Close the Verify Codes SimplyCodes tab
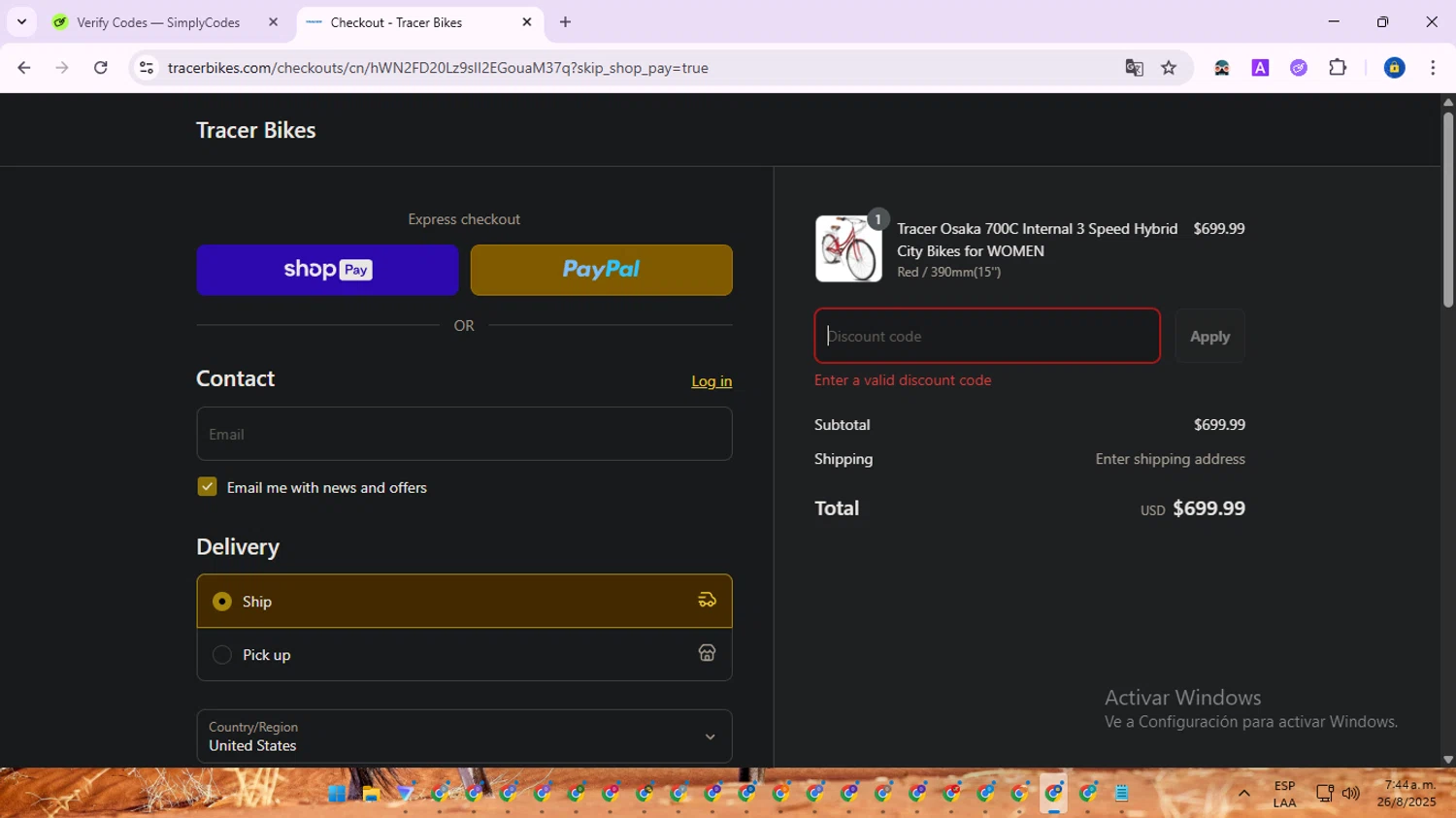 click(x=273, y=21)
